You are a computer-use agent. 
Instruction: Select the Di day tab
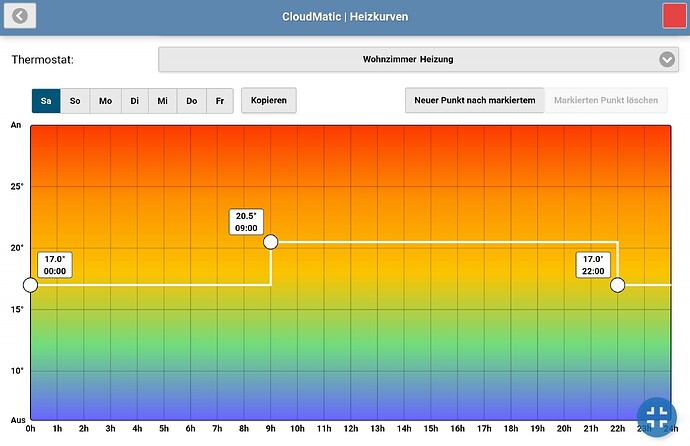pos(134,101)
